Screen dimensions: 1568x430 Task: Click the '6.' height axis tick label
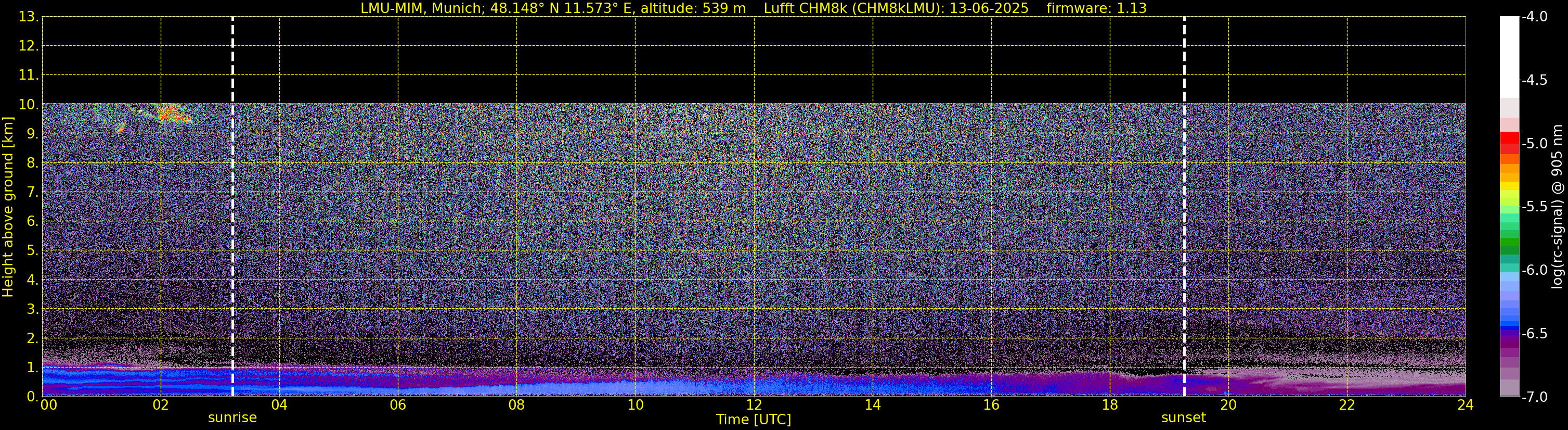tap(32, 222)
